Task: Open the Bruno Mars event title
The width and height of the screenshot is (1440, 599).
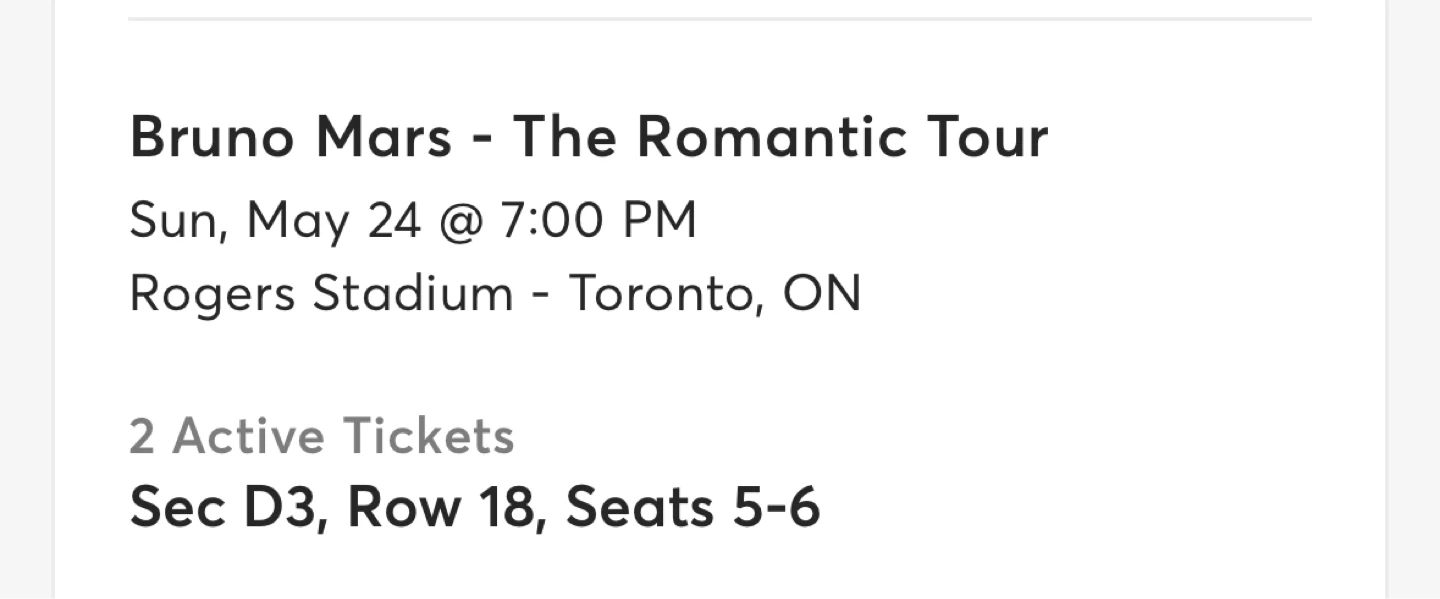Action: (588, 137)
